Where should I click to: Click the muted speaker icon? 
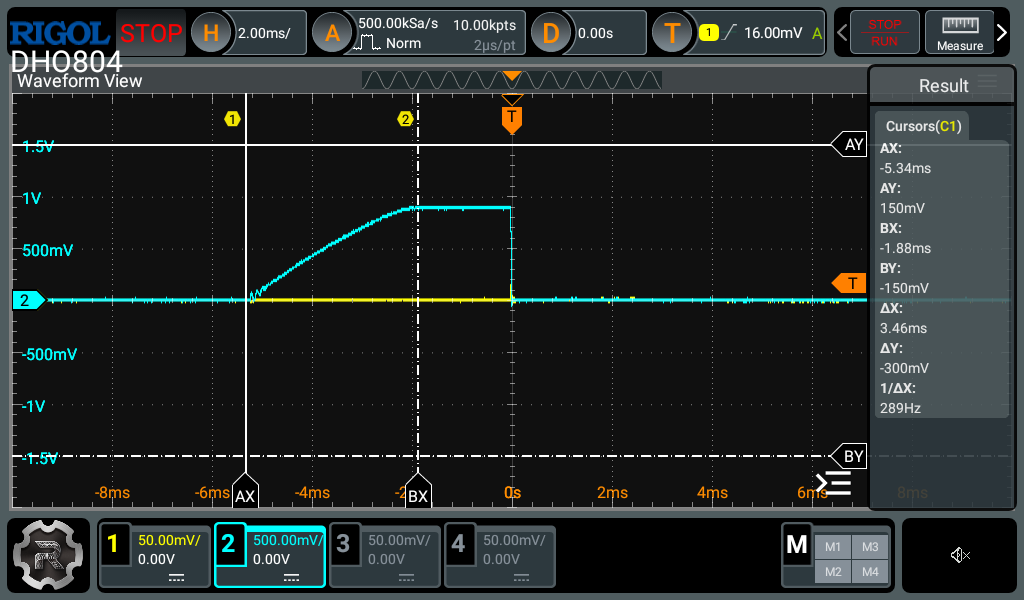point(960,555)
